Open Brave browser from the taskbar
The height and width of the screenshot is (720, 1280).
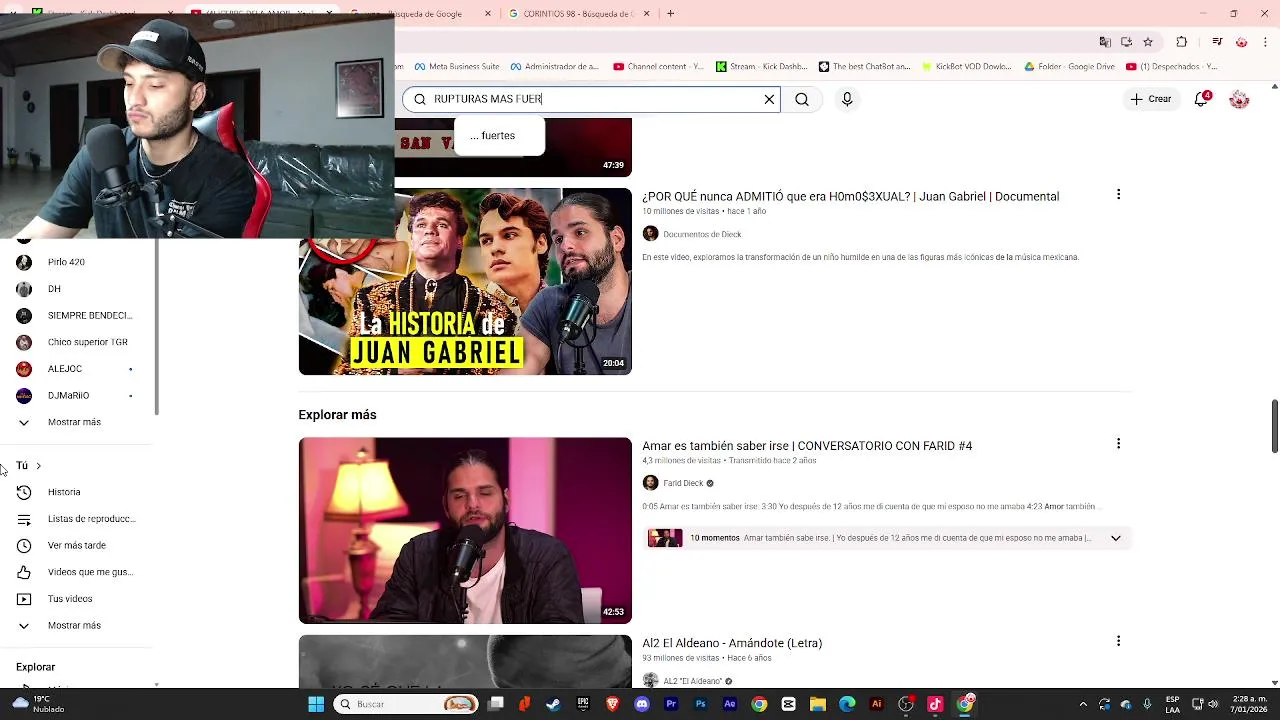pos(612,704)
